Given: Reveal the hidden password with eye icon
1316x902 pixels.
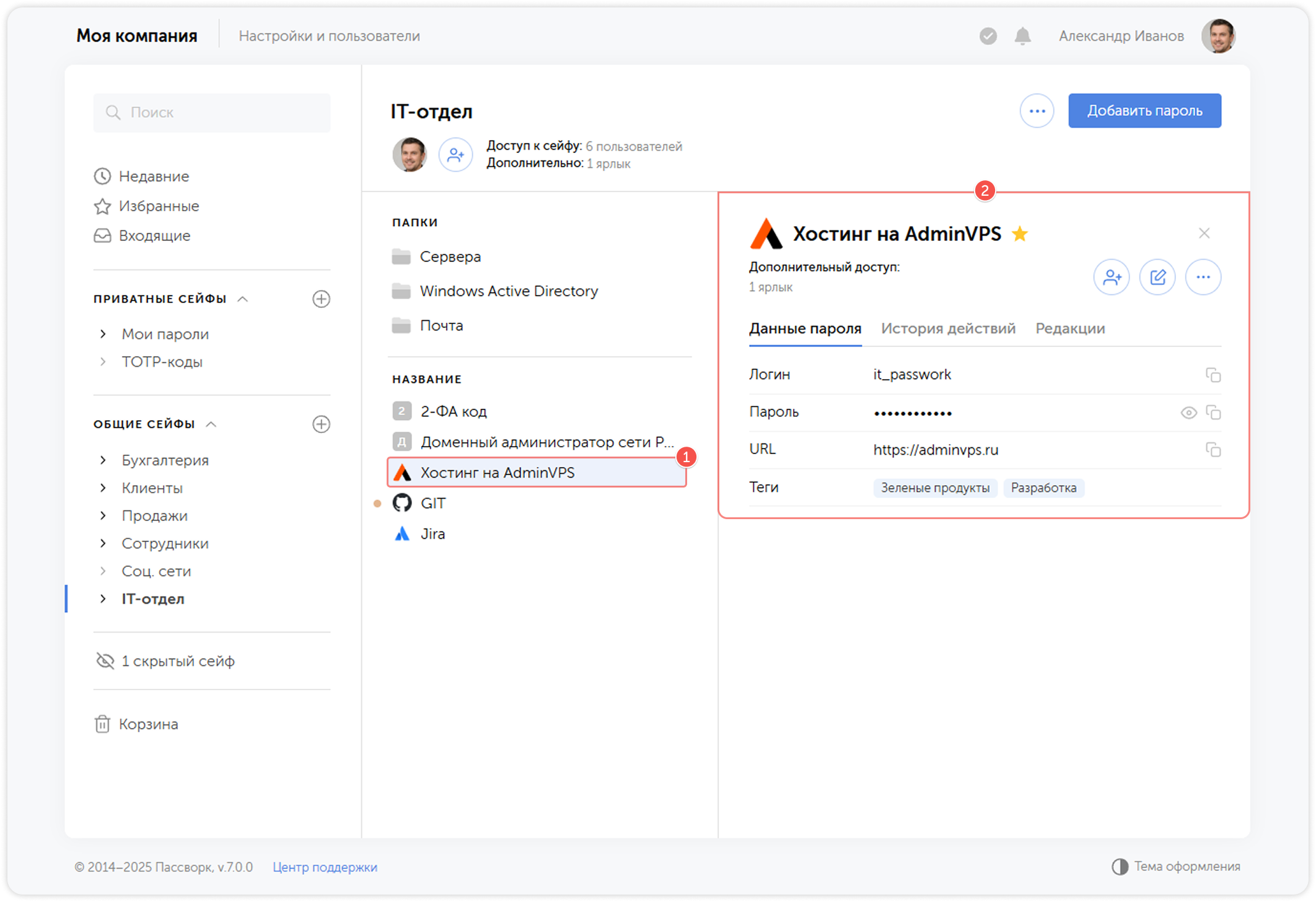Looking at the screenshot, I should click(1188, 413).
